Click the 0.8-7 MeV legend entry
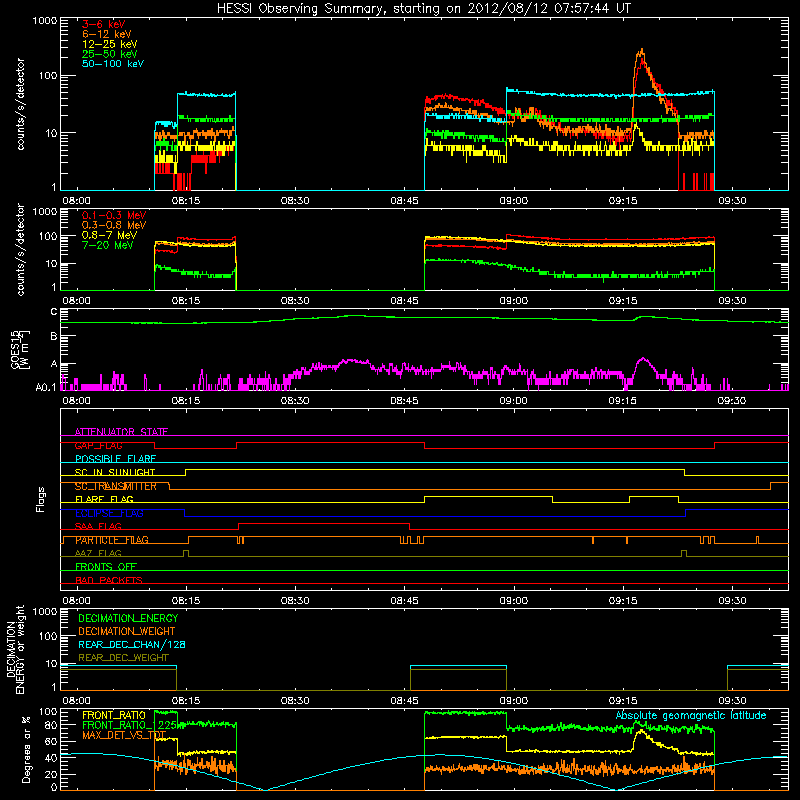This screenshot has height=800, width=800. [x=110, y=235]
